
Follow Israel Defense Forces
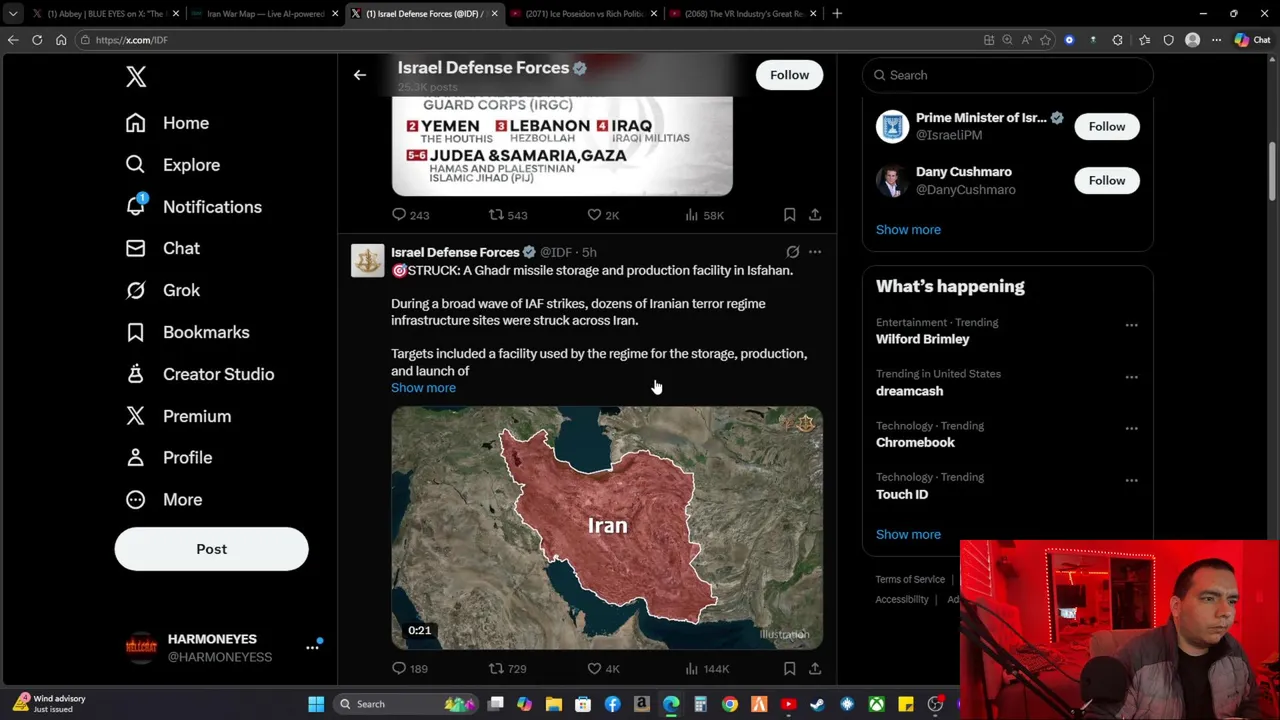[x=789, y=75]
